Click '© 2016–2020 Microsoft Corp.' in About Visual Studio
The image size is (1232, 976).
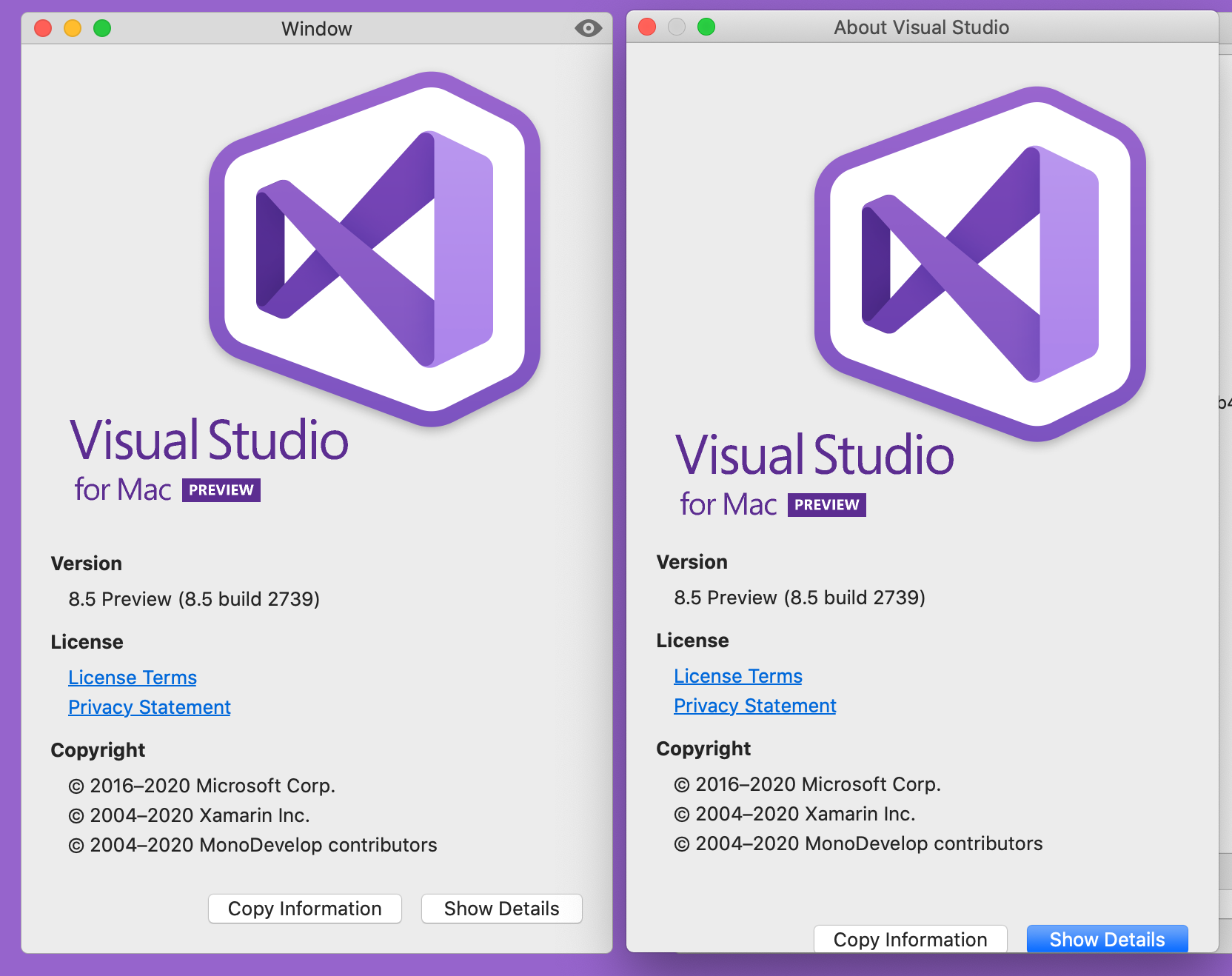tap(807, 784)
